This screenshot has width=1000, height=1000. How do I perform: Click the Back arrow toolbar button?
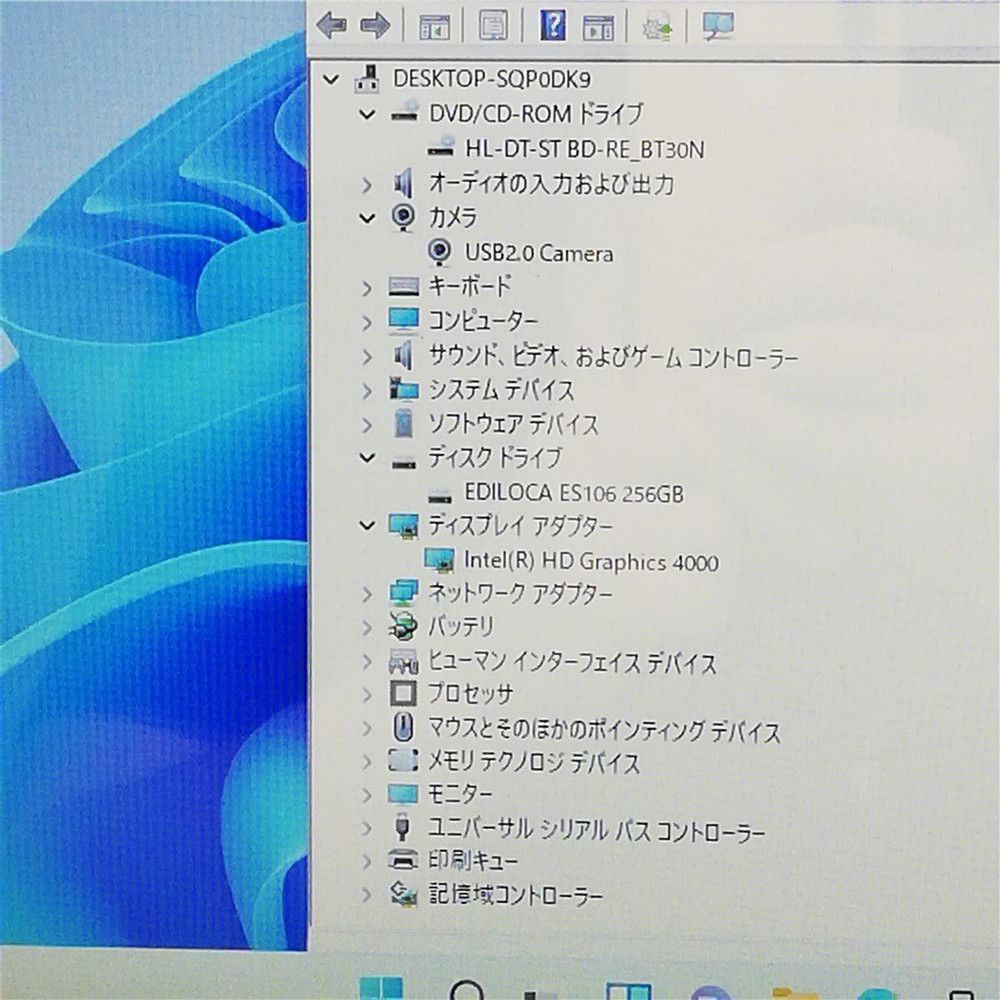[332, 26]
